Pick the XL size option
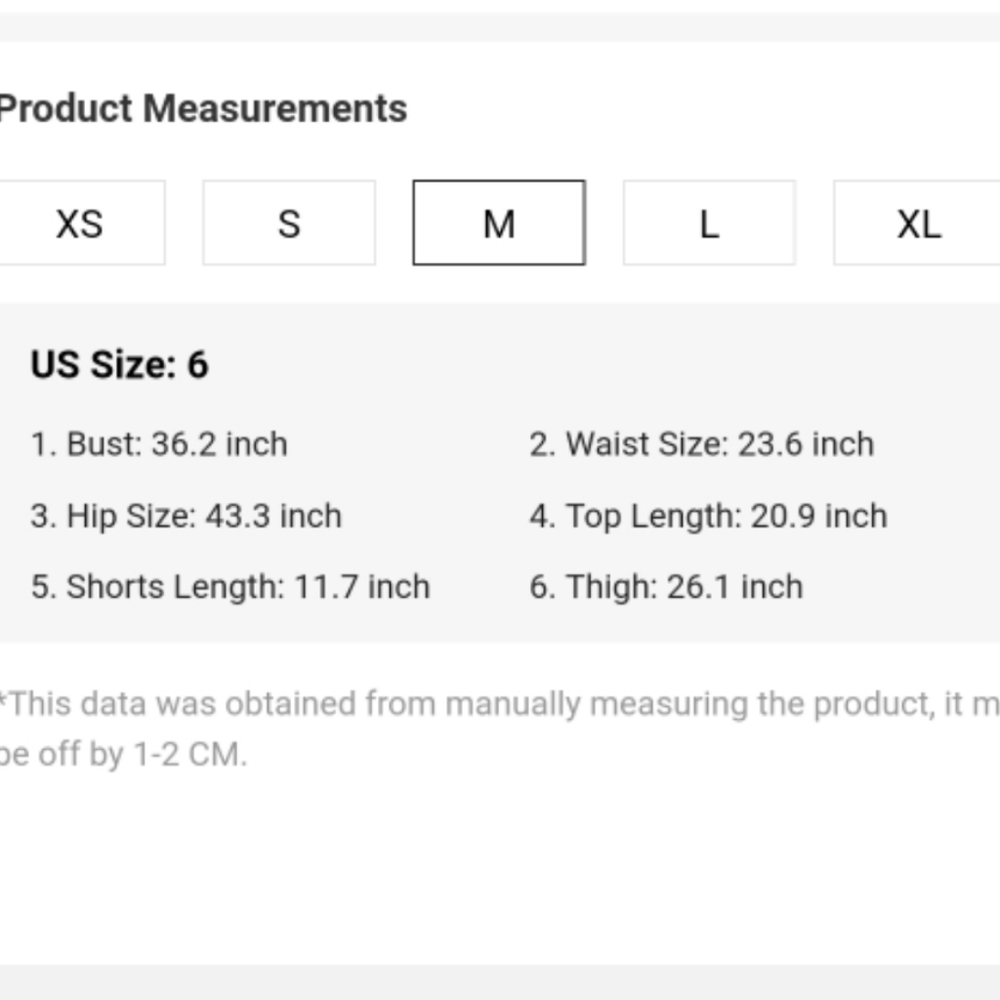Screen dimensions: 1000x1000 point(917,223)
